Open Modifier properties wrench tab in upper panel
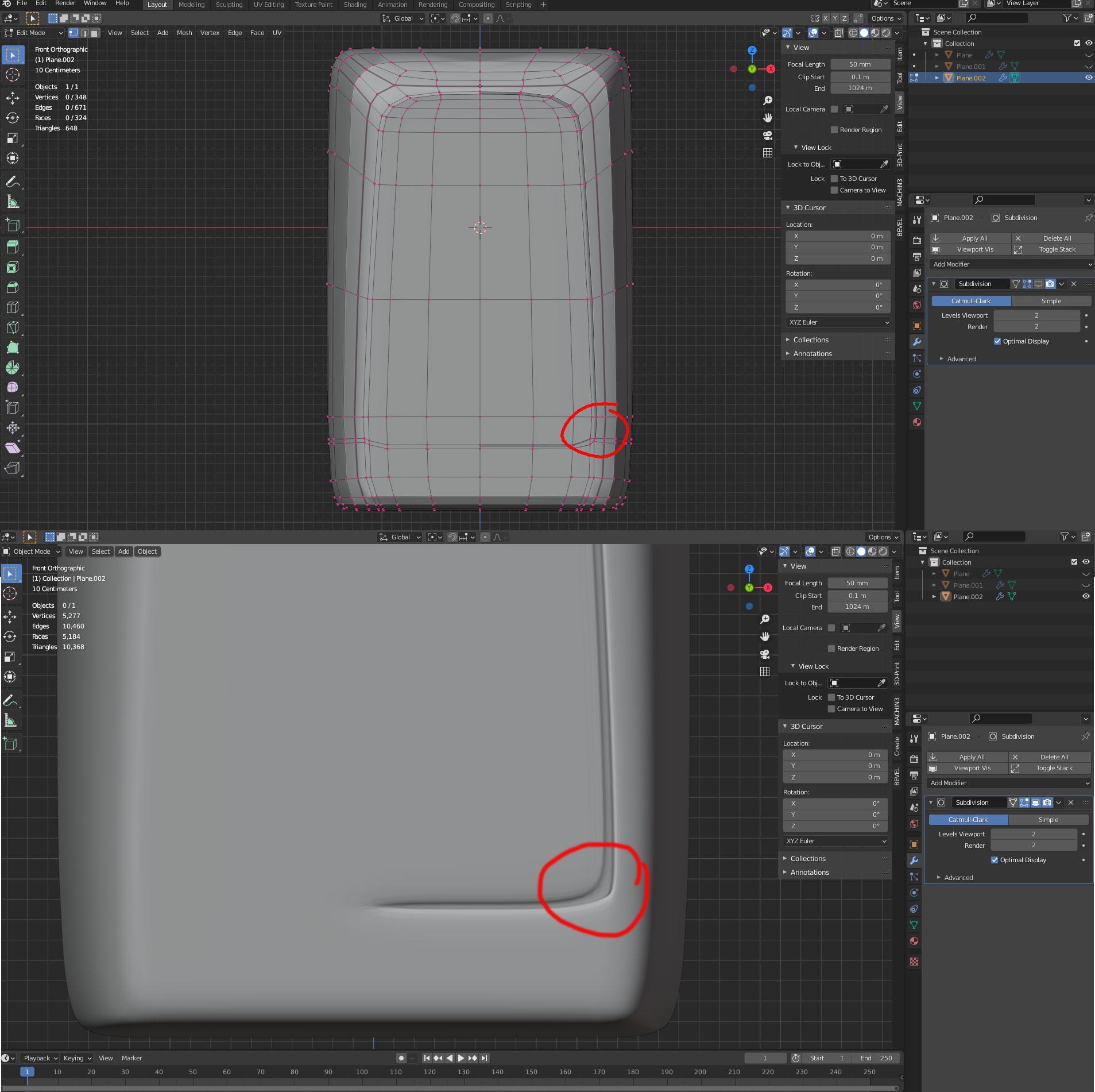This screenshot has width=1095, height=1092. coord(917,342)
